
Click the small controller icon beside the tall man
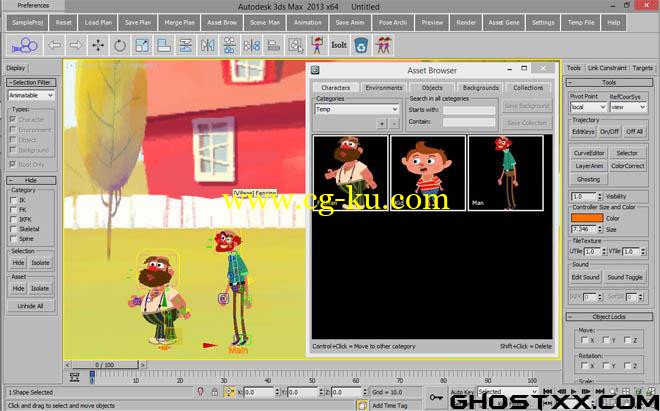224,299
